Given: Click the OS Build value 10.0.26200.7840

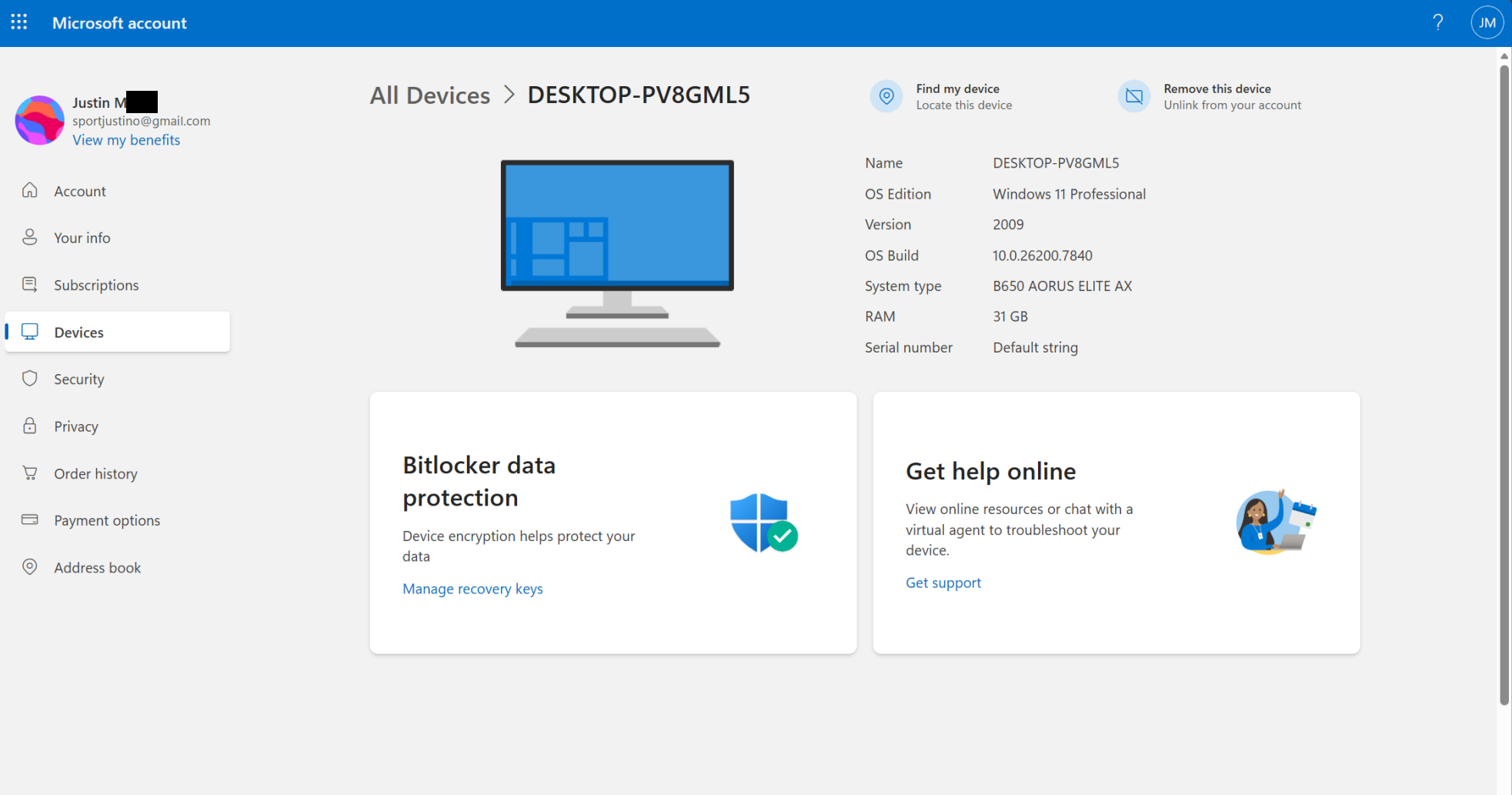Looking at the screenshot, I should pos(1043,256).
